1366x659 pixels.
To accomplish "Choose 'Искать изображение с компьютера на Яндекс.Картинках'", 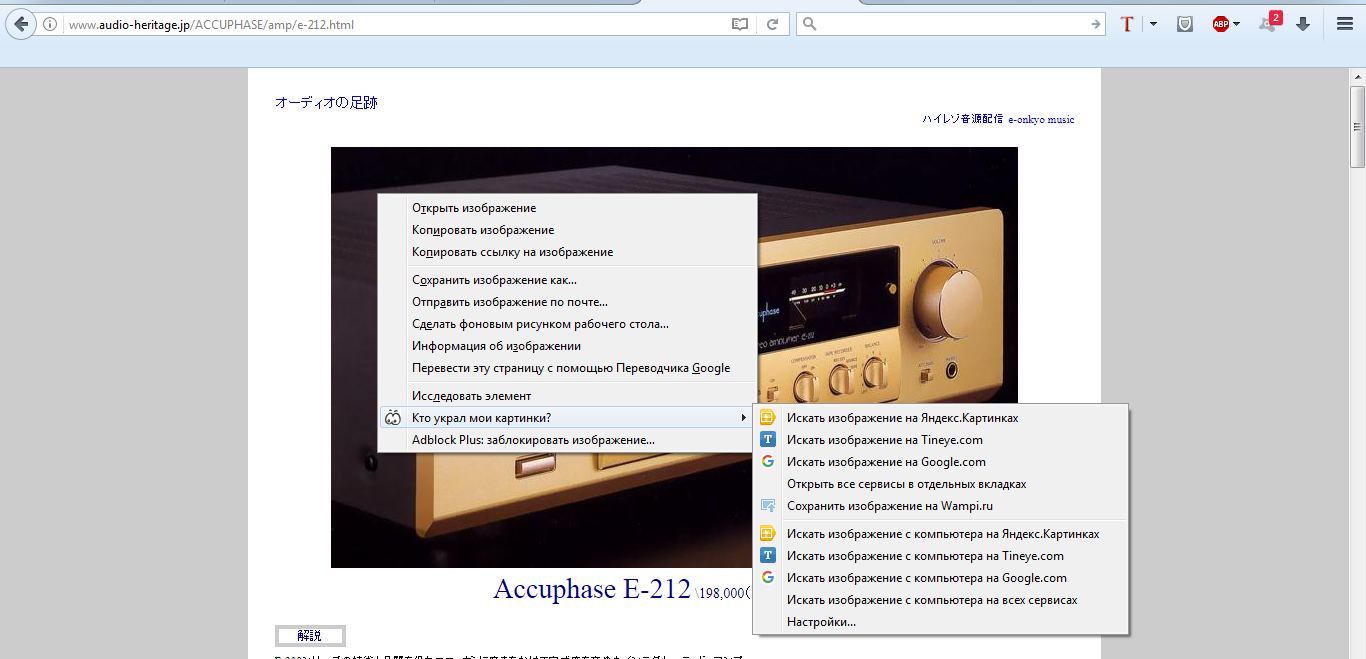I will [941, 534].
